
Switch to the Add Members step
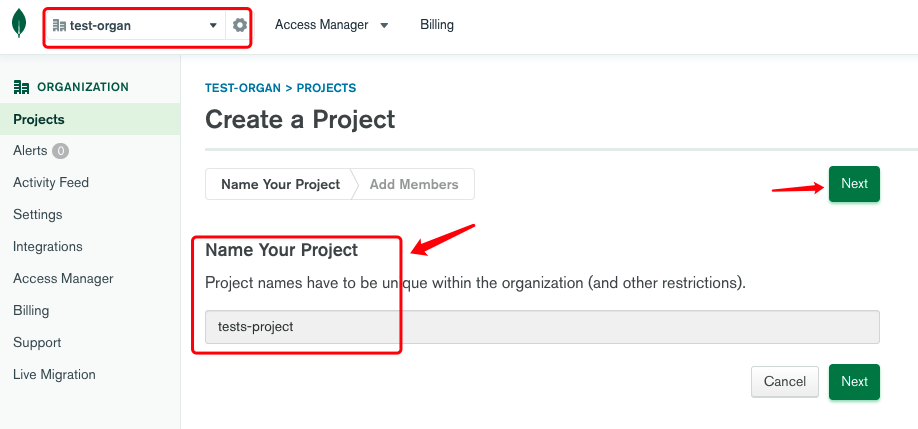coord(414,184)
